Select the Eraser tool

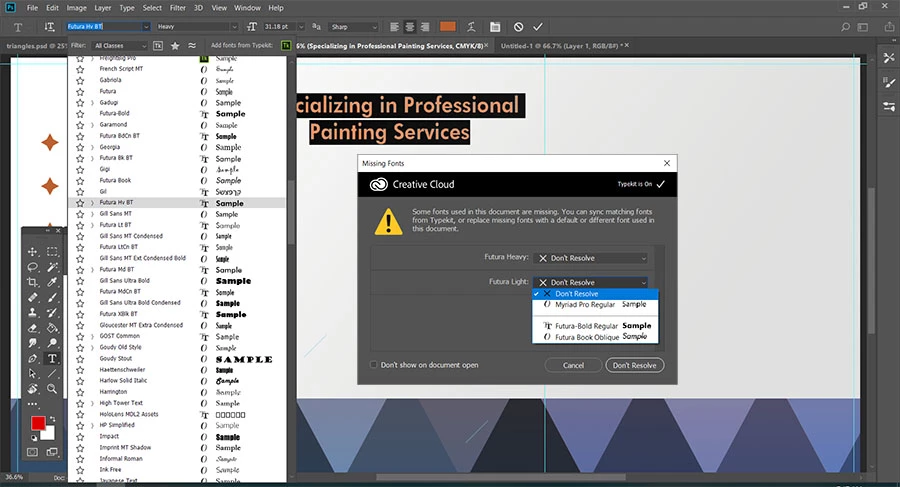pyautogui.click(x=33, y=328)
